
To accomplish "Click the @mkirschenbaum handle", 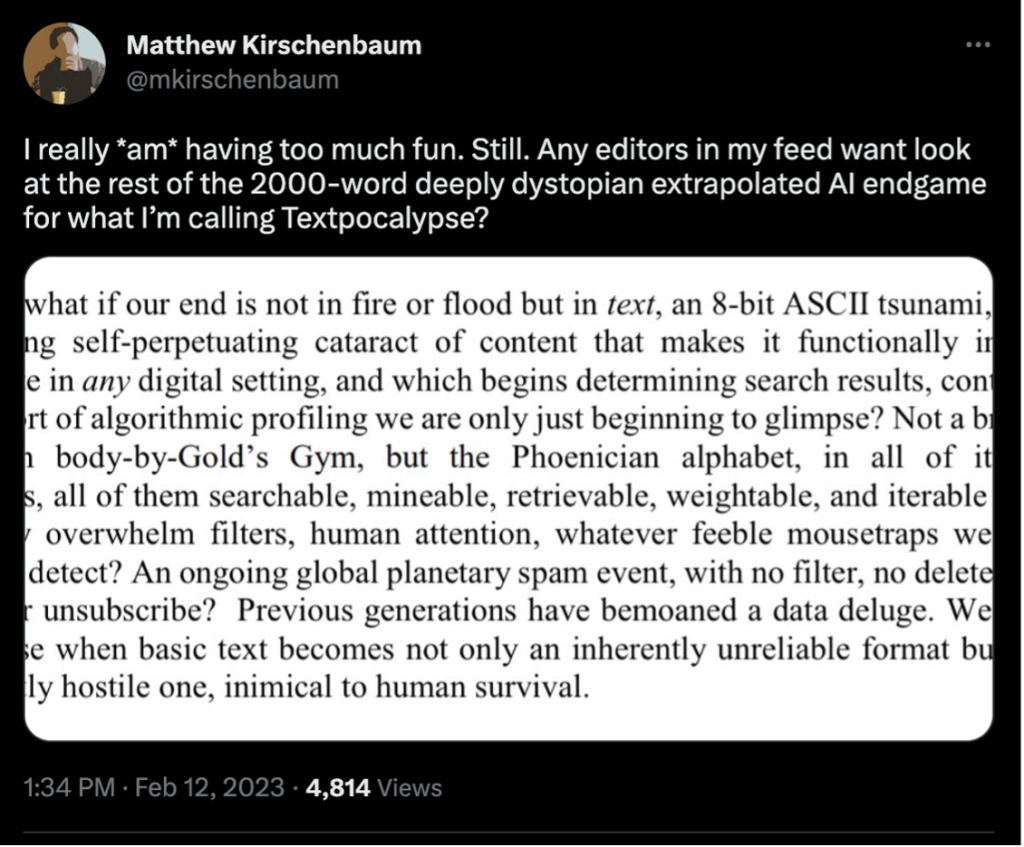I will (232, 80).
